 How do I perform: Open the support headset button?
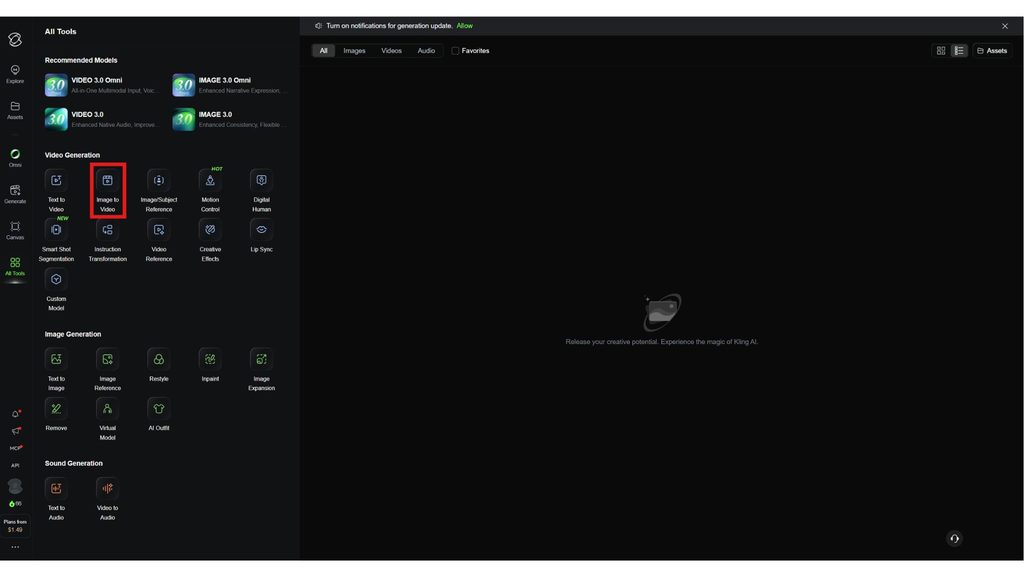pos(954,538)
